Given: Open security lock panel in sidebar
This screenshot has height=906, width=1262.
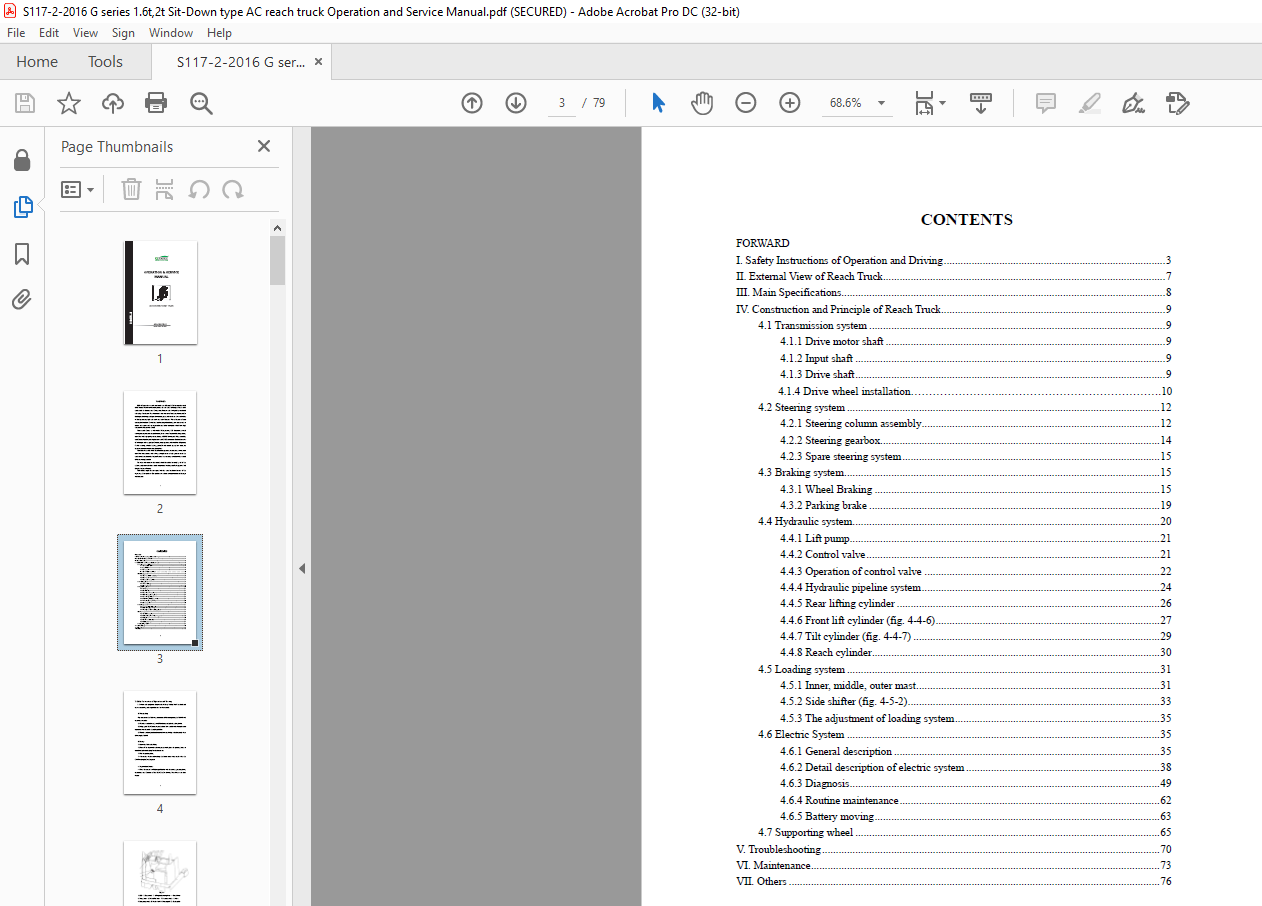Looking at the screenshot, I should tap(22, 161).
